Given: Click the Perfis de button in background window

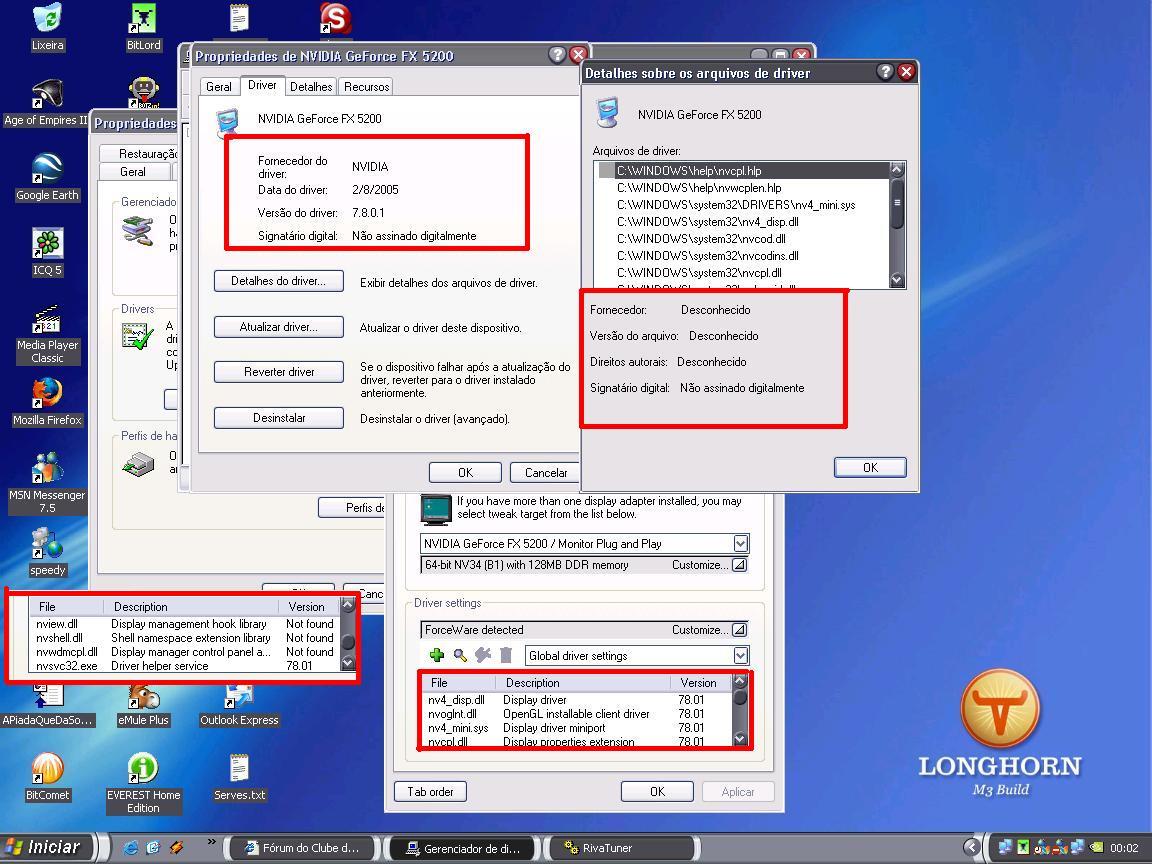Looking at the screenshot, I should coord(352,507).
